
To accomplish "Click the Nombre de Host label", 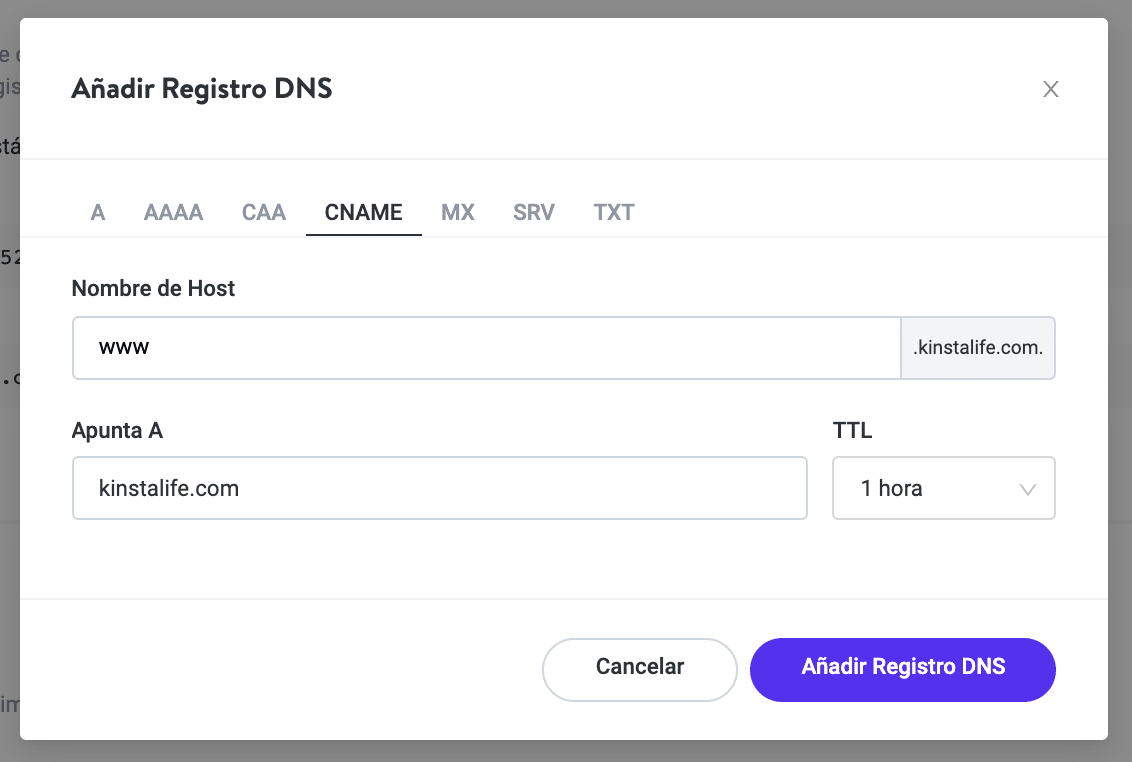I will pos(153,288).
